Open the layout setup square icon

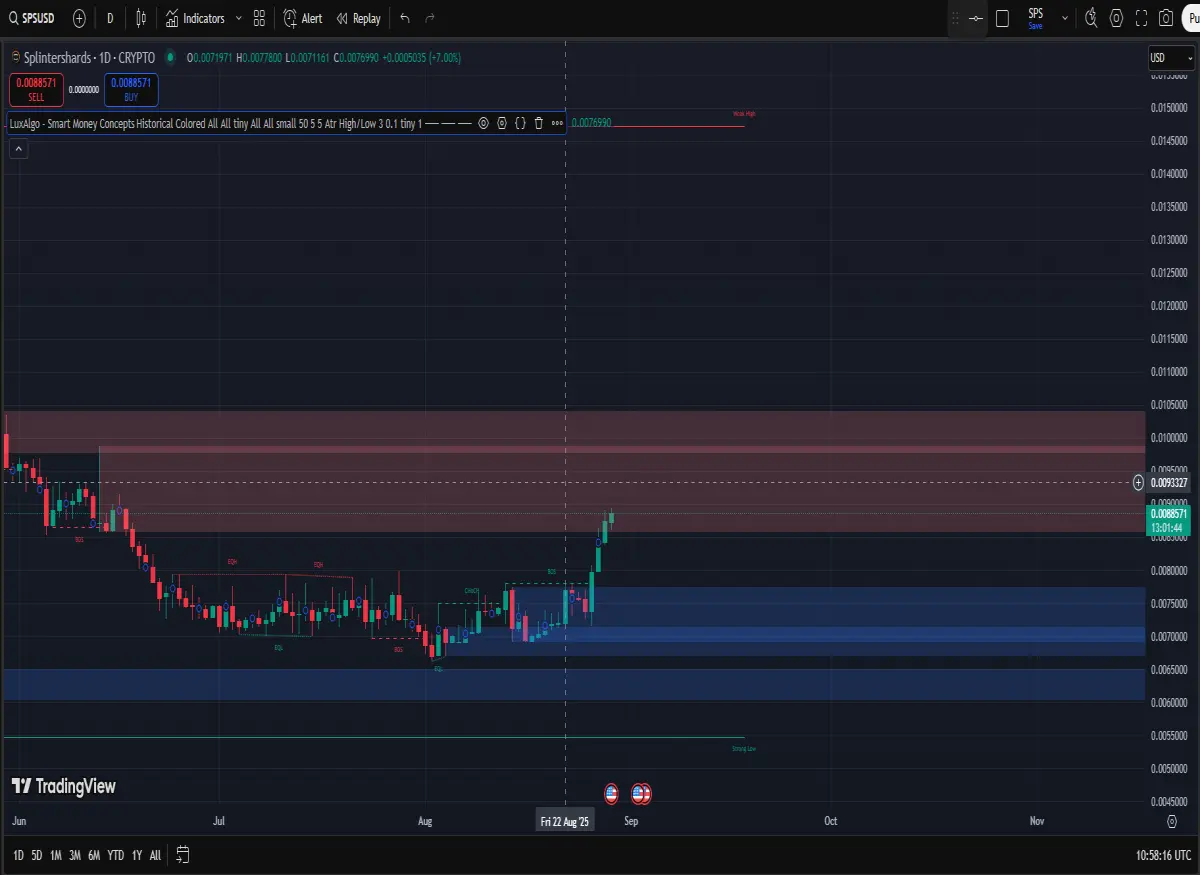click(1003, 18)
